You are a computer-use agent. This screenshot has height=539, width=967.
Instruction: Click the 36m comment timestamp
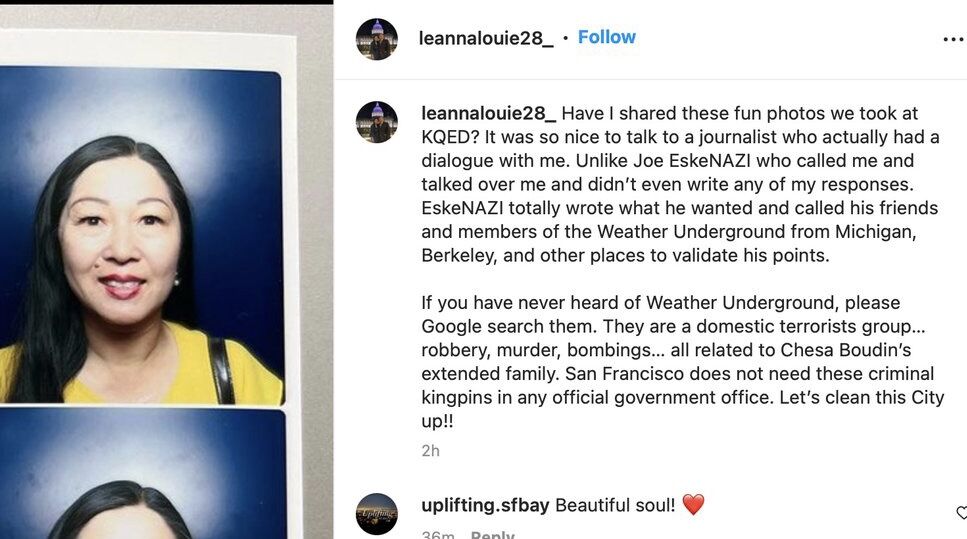[437, 535]
